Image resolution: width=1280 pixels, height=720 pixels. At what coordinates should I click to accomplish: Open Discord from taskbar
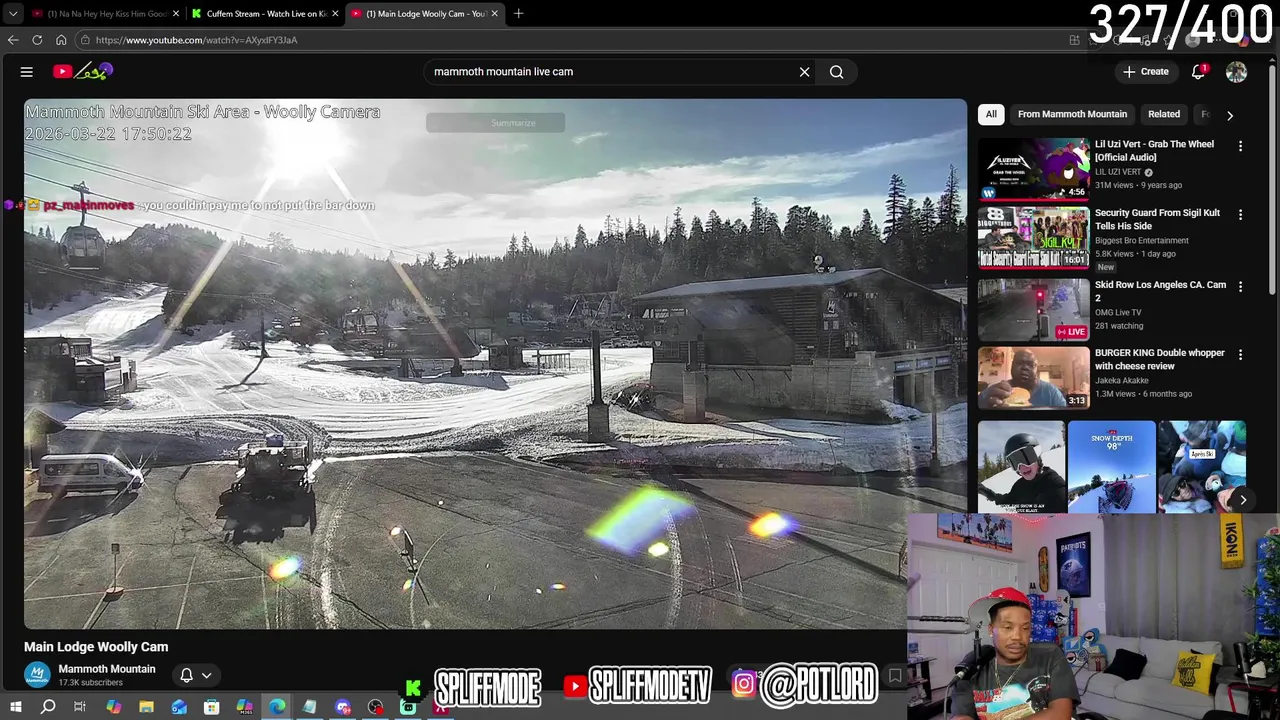coord(343,707)
